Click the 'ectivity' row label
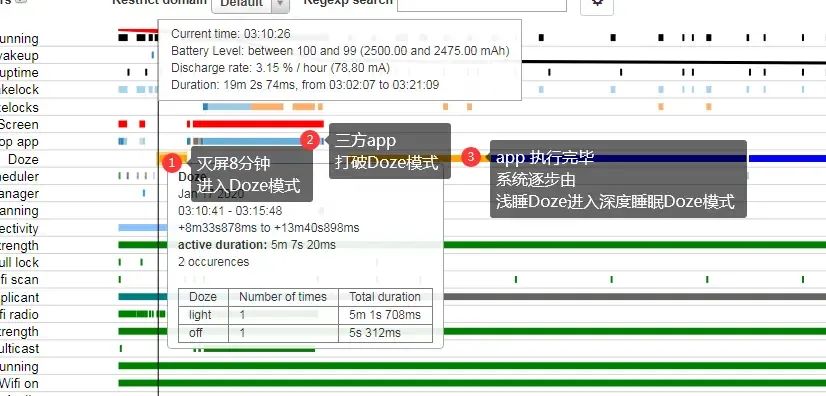 coord(19,229)
